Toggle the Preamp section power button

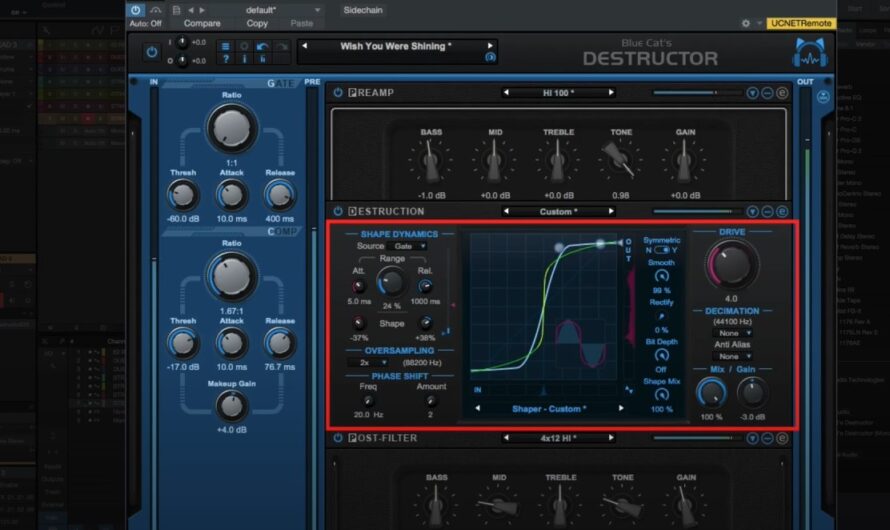338,92
